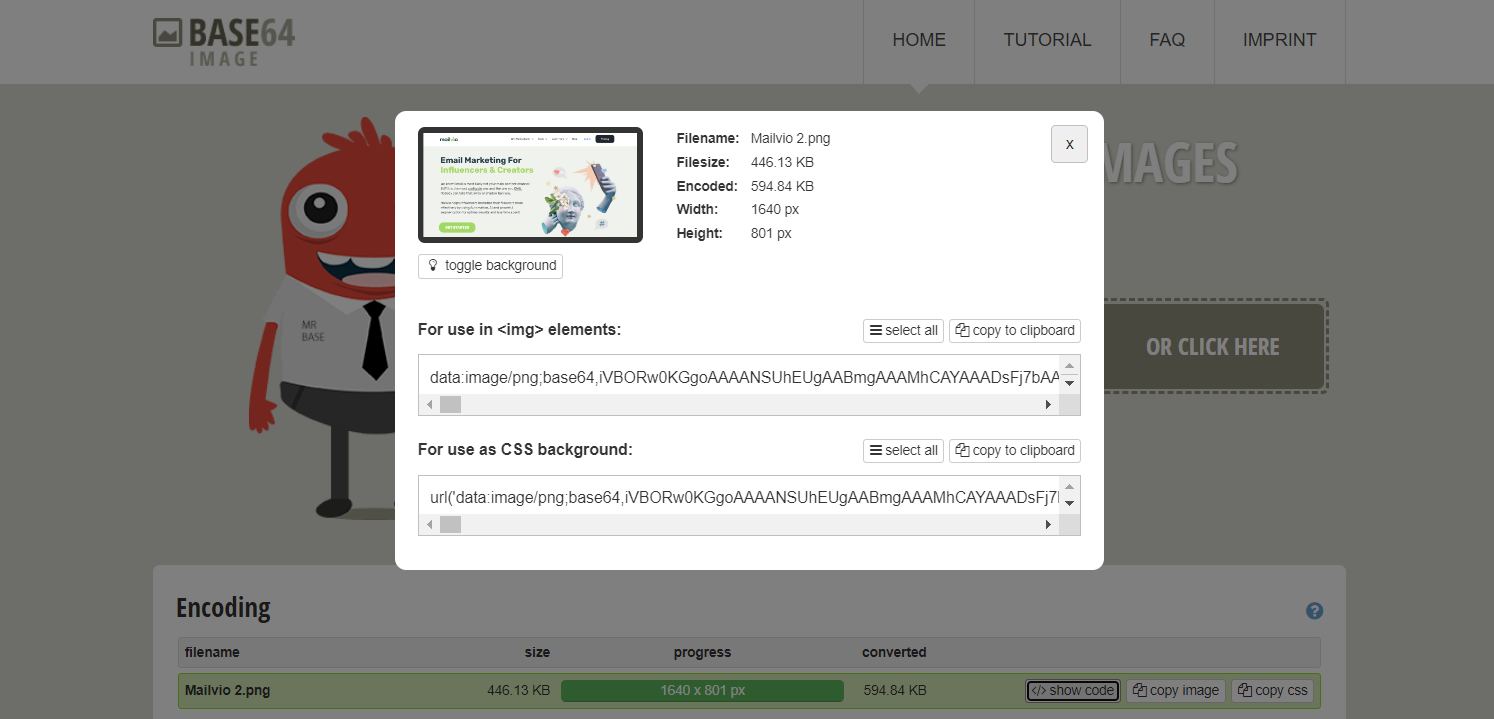Click the Mailvio 2.png preview thumbnail
The height and width of the screenshot is (719, 1494).
click(530, 185)
